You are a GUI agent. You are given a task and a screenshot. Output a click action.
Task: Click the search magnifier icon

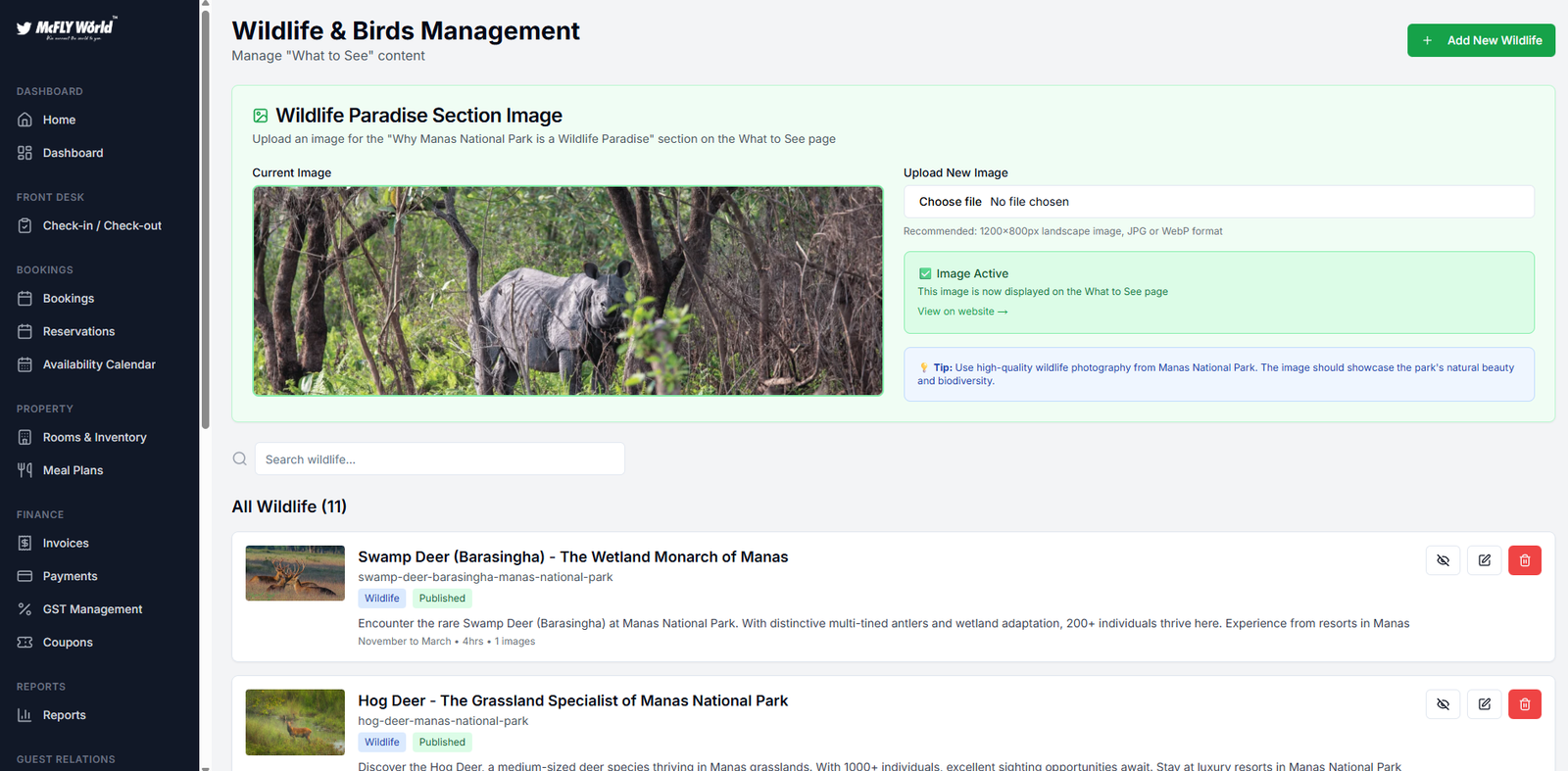240,458
